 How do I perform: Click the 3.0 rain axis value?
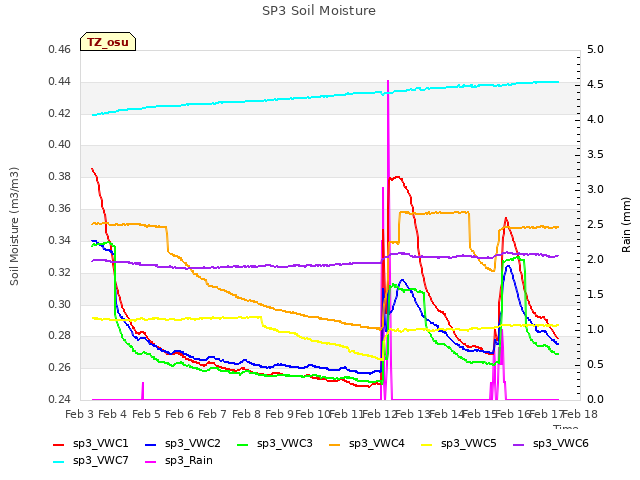[596, 190]
